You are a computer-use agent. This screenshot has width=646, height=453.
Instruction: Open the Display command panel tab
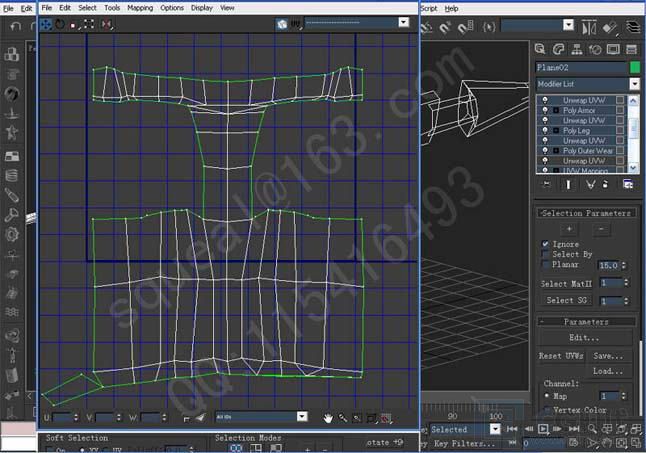point(613,49)
